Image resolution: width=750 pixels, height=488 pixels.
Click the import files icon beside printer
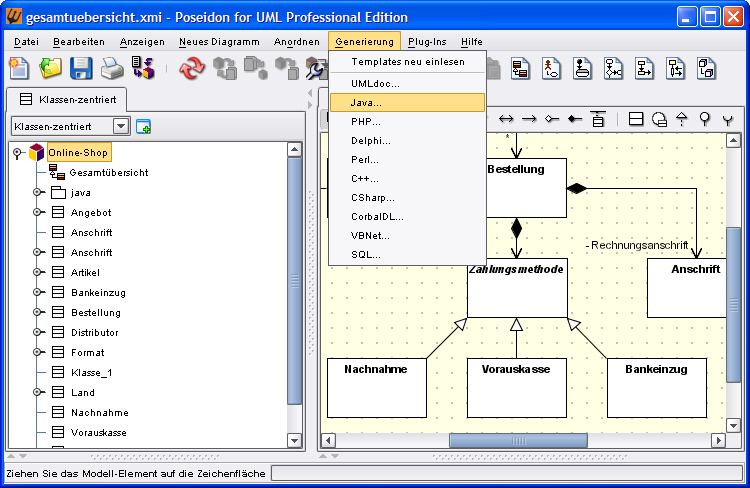point(143,68)
